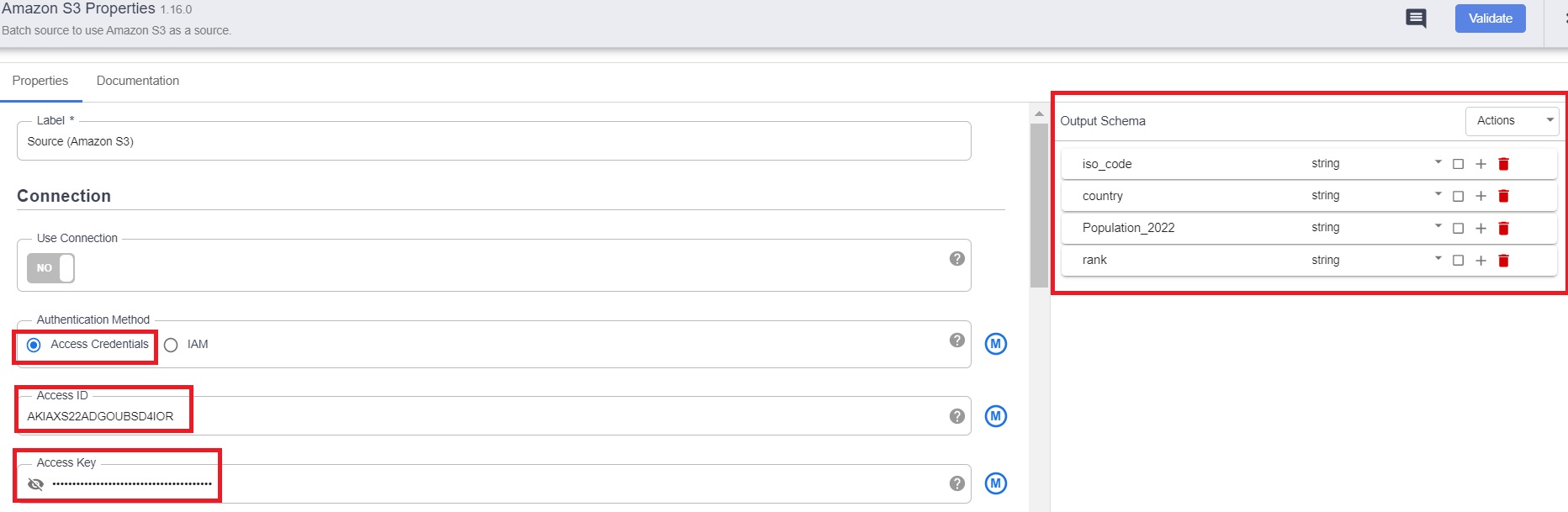This screenshot has width=1568, height=512.
Task: Open the type dropdown for the country field
Action: (x=1437, y=195)
